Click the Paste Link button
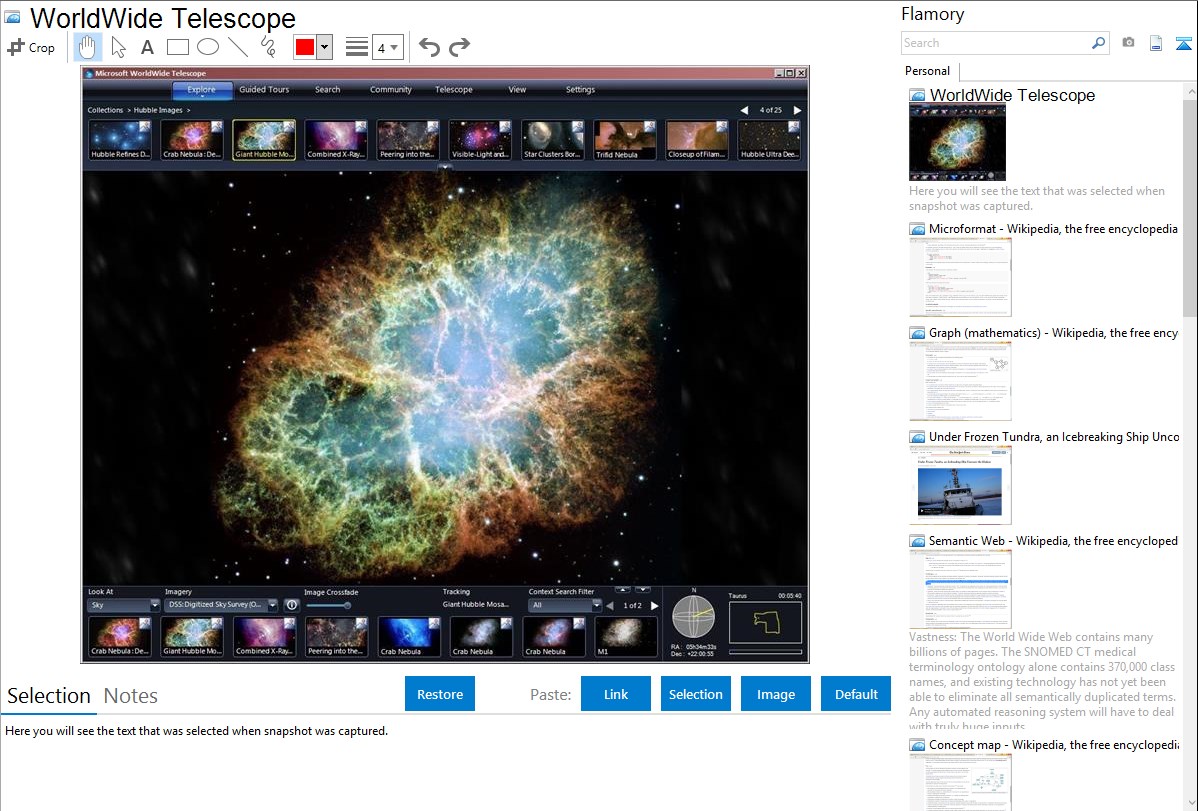The image size is (1198, 811). coord(616,694)
